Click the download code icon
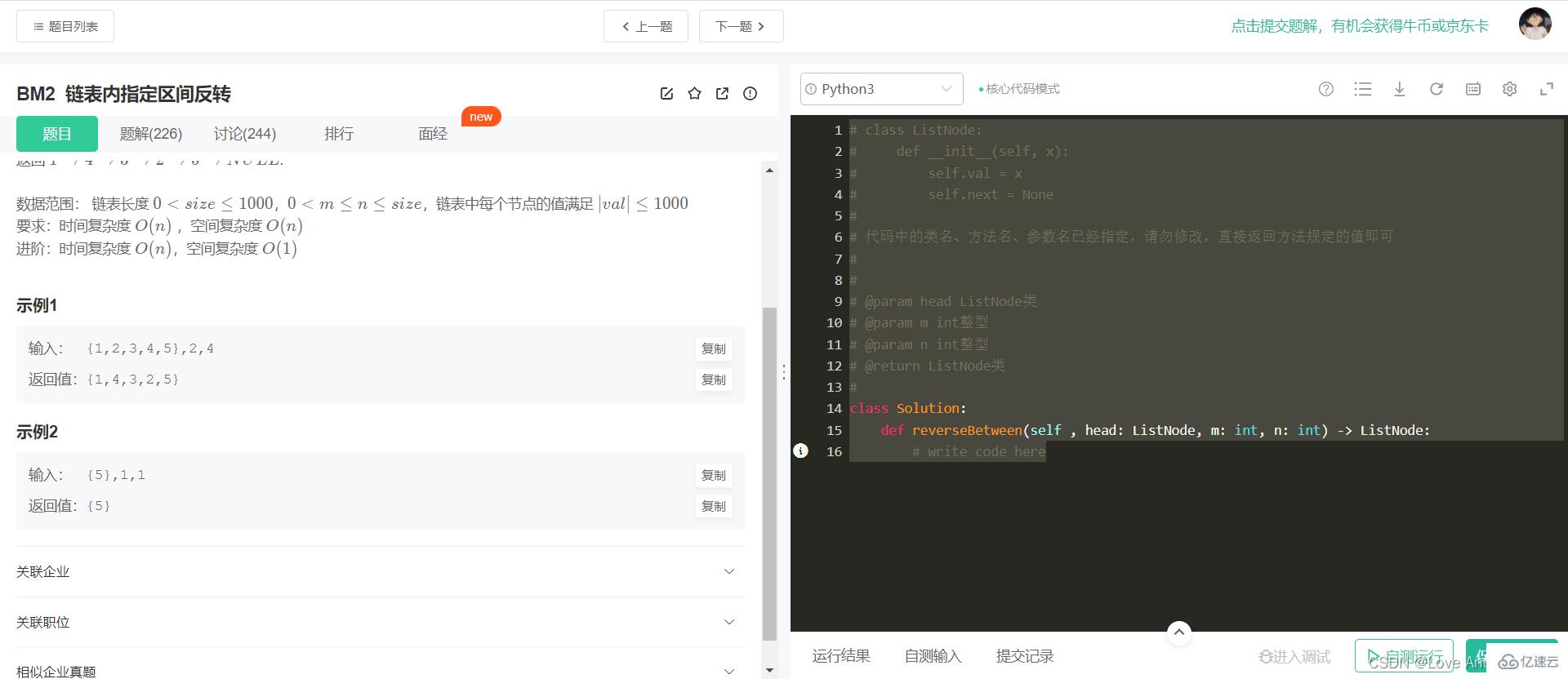The height and width of the screenshot is (679, 1568). coord(1400,89)
